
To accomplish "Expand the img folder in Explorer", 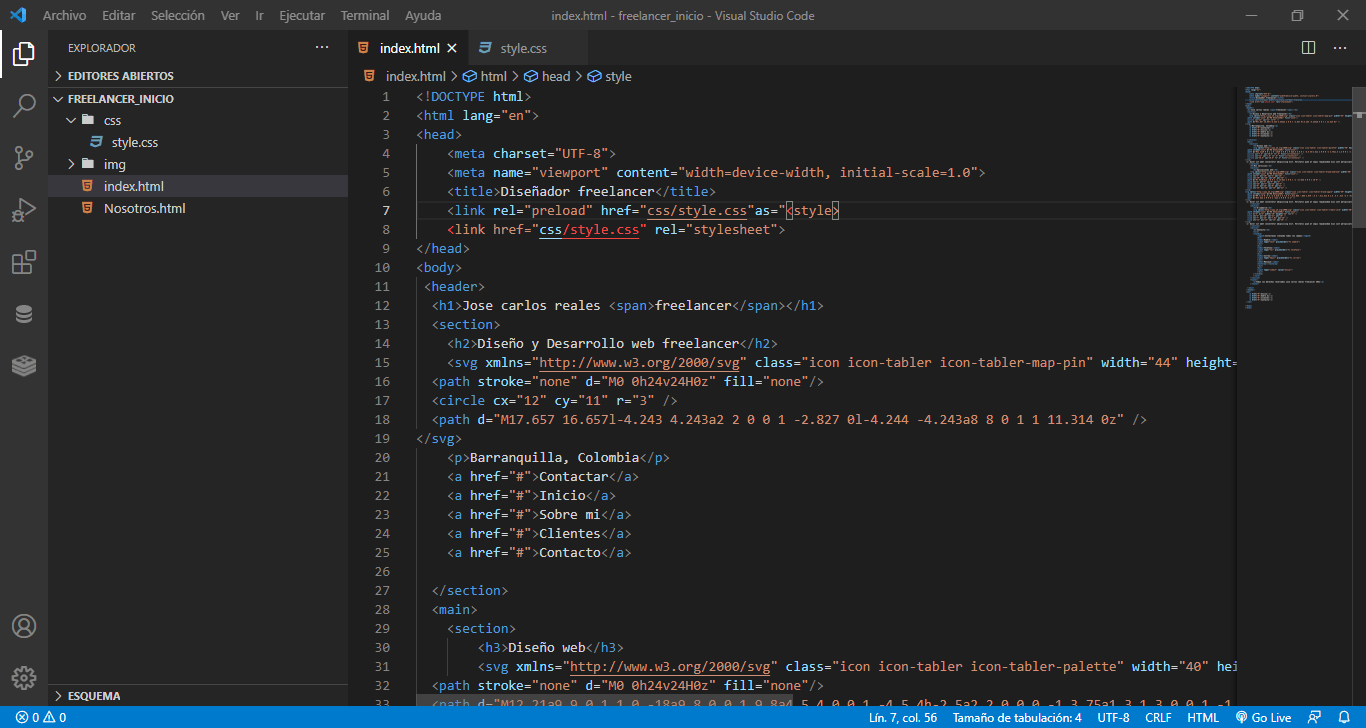I will [x=198, y=164].
